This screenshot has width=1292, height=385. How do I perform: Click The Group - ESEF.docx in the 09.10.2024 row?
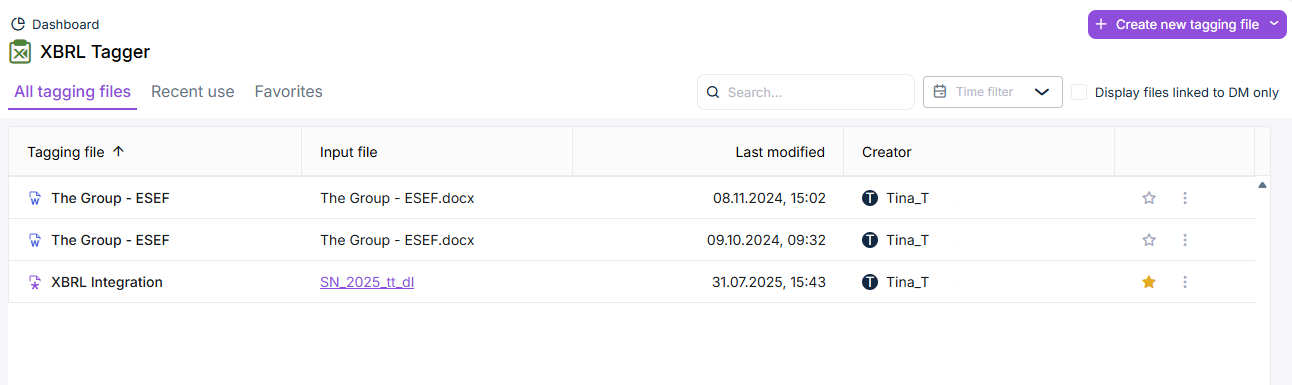point(397,240)
